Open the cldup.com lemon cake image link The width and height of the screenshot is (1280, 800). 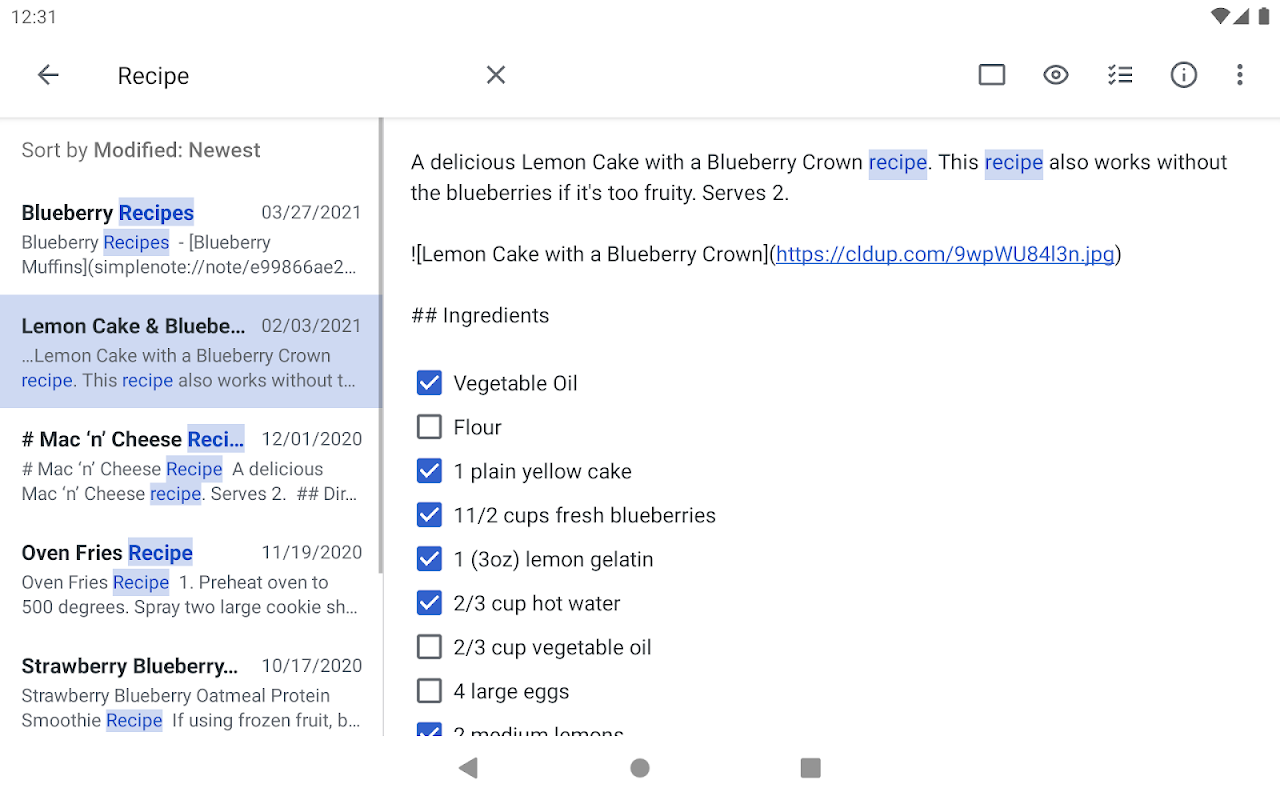click(944, 254)
